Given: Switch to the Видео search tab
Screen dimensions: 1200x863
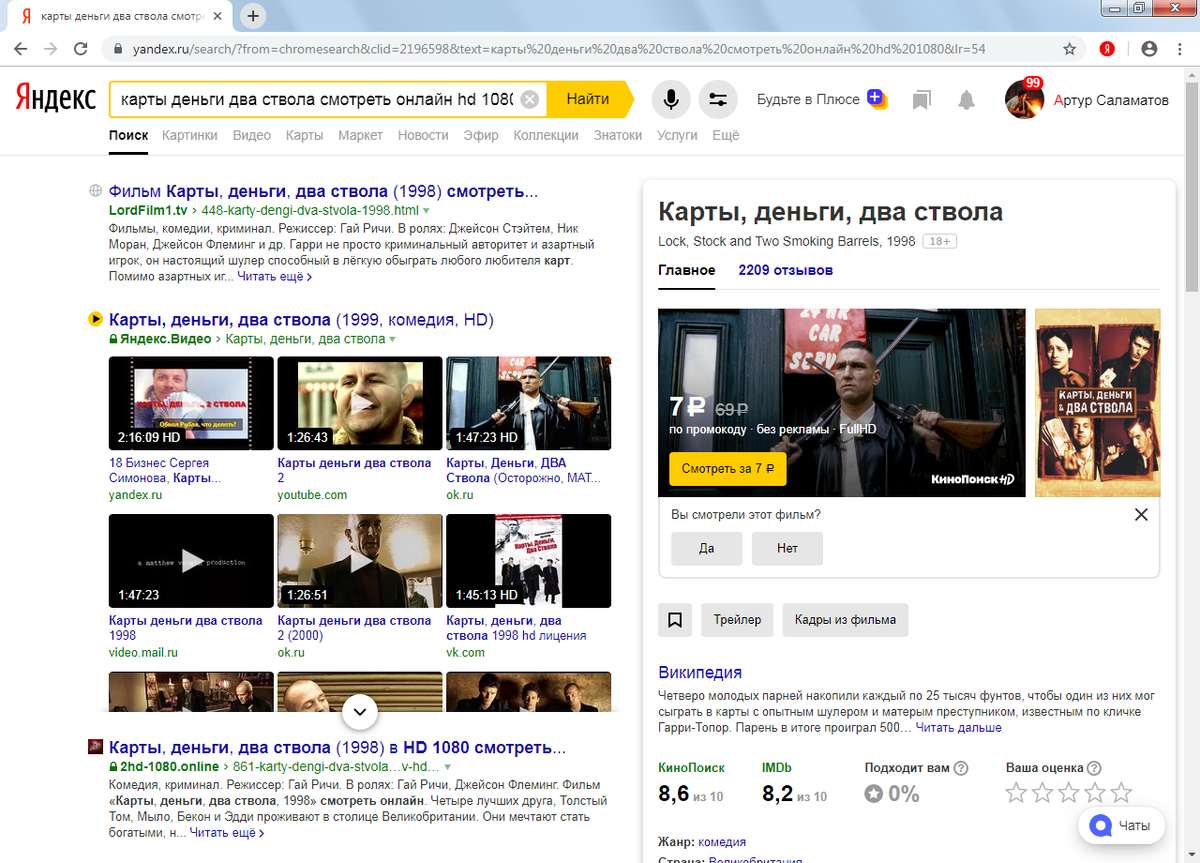Looking at the screenshot, I should tap(251, 135).
